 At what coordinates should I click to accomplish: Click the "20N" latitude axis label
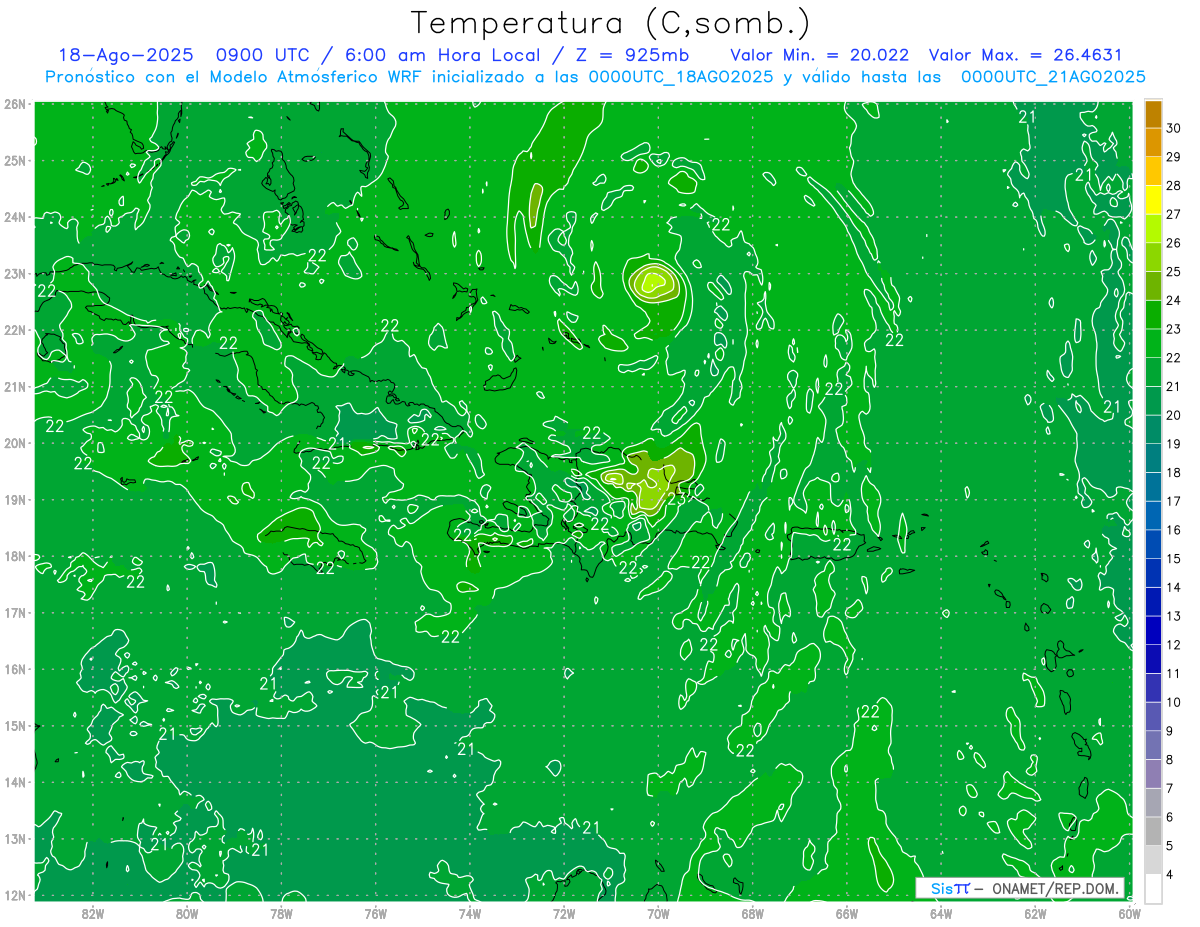(15, 443)
